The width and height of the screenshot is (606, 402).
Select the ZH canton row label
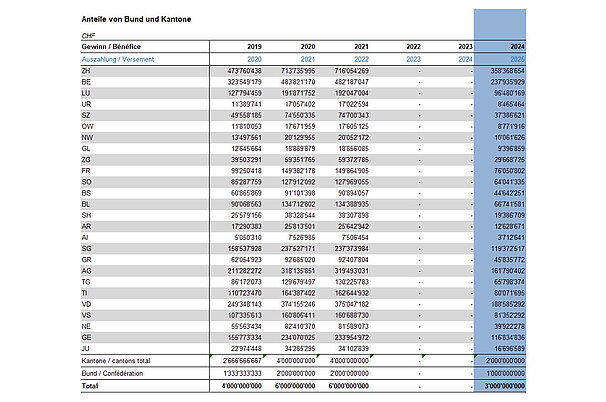click(87, 71)
